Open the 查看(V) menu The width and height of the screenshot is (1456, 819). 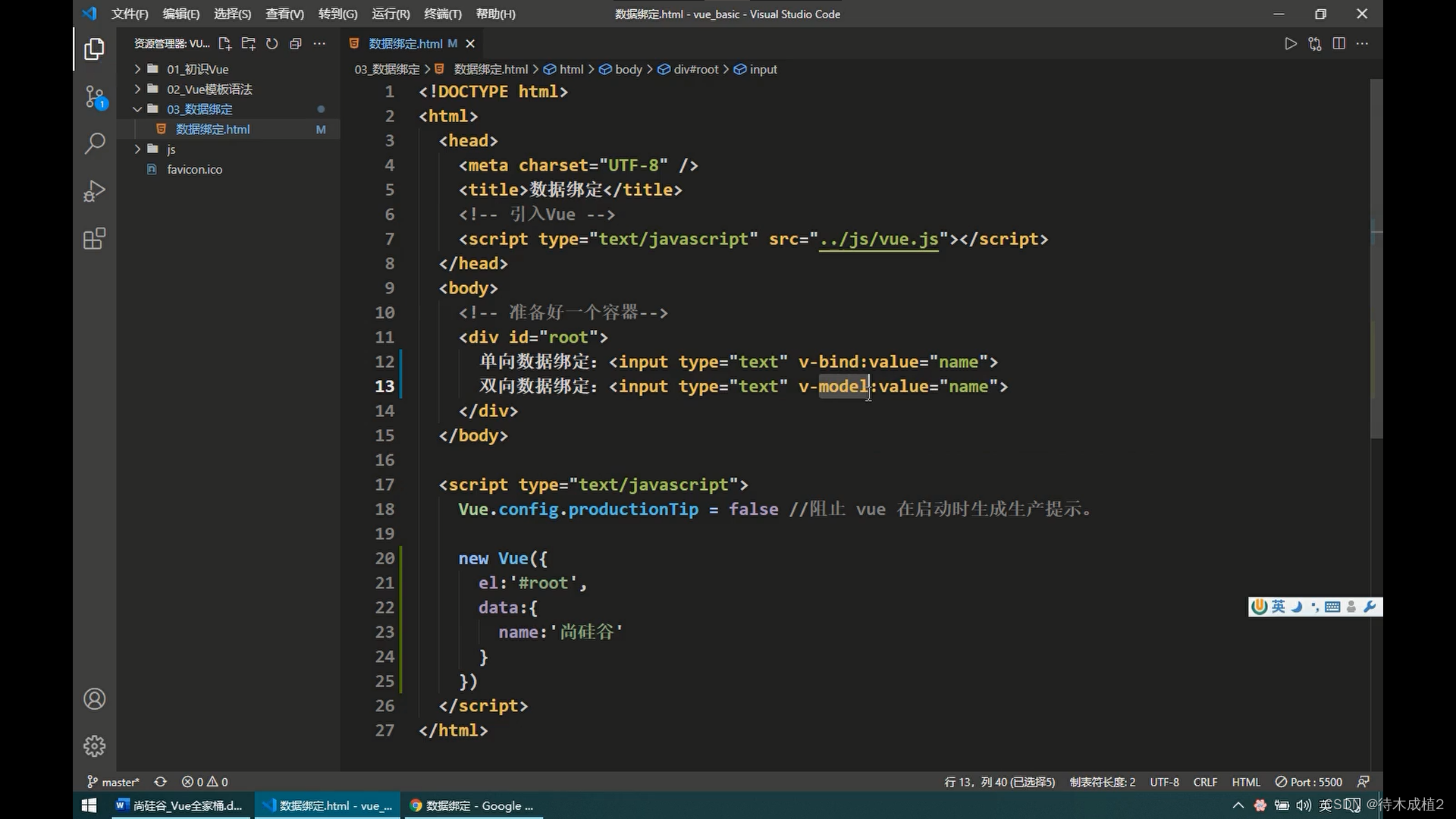tap(285, 14)
